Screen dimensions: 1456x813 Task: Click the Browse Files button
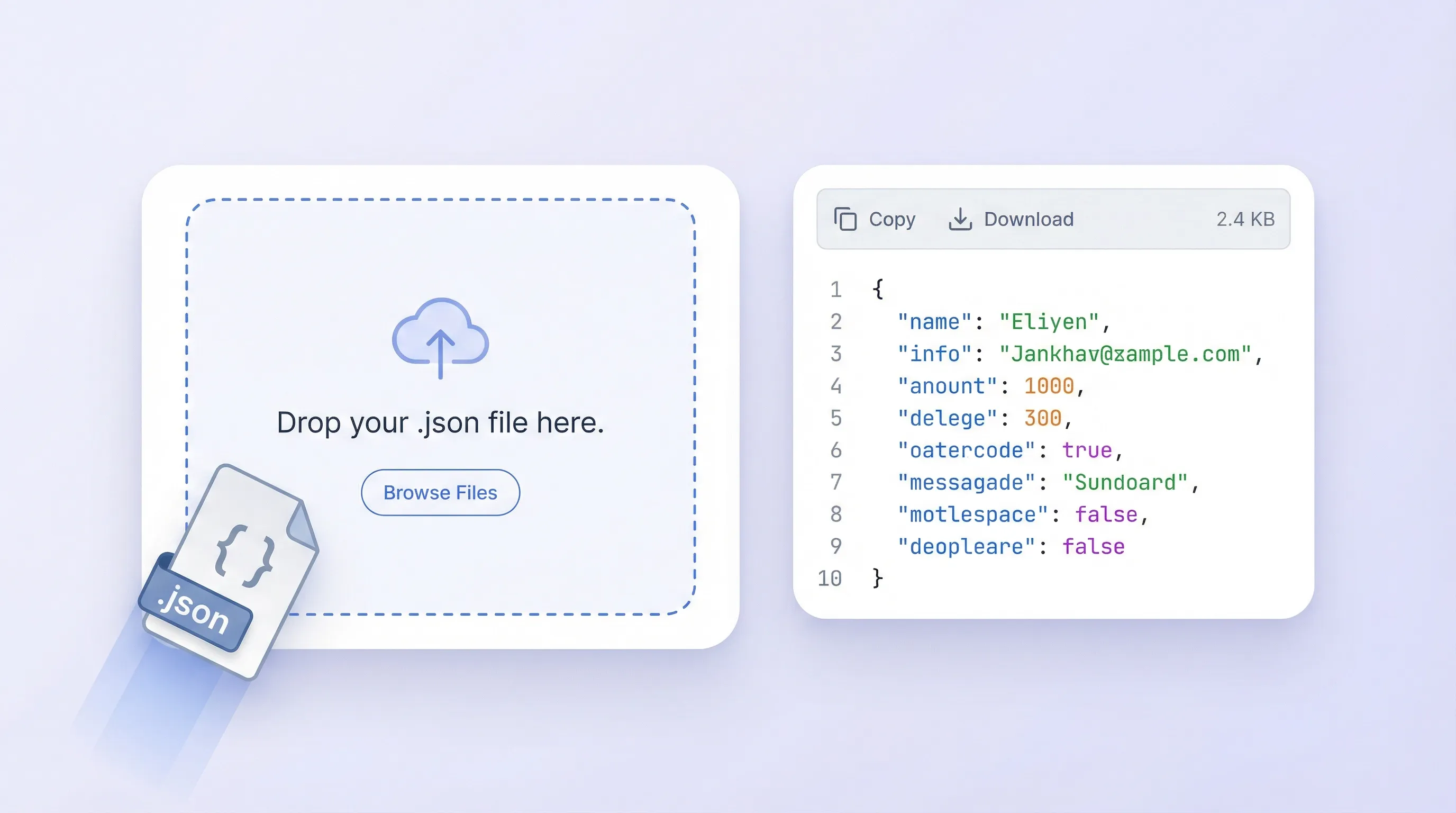440,492
